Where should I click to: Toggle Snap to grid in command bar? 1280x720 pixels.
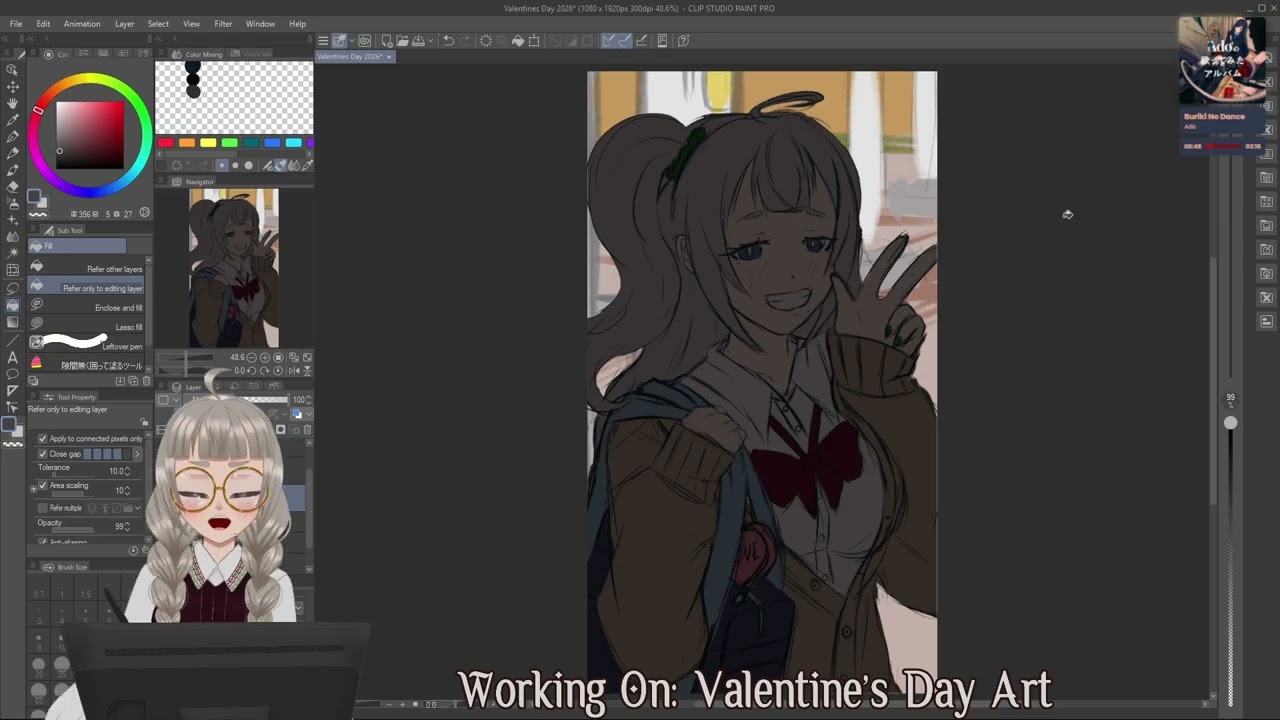click(641, 40)
